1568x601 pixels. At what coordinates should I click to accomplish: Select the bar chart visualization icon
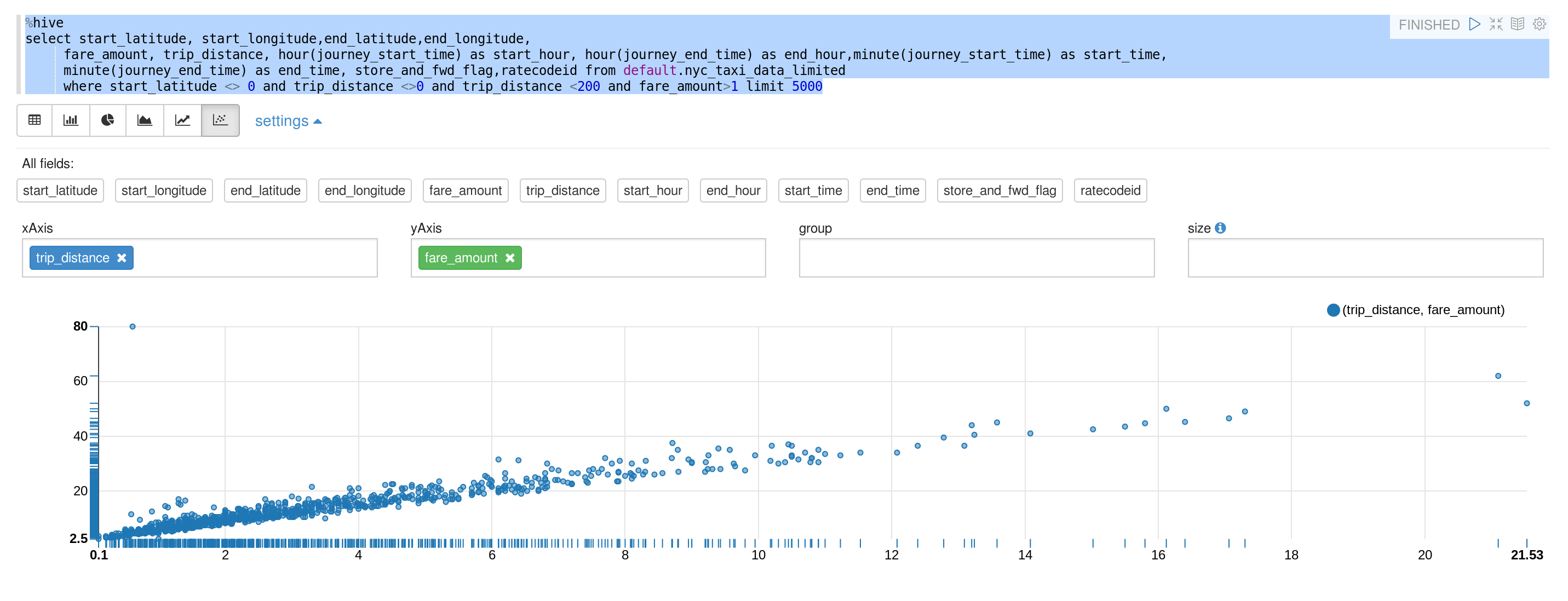71,120
